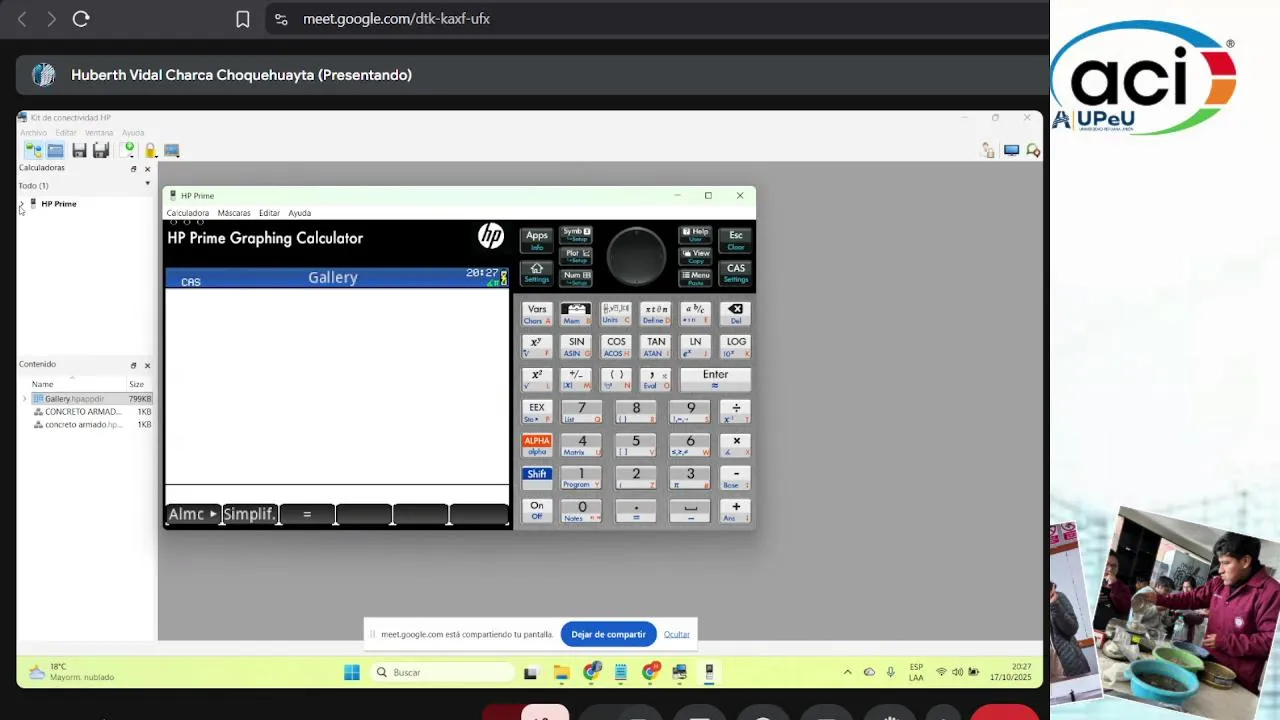Click the number 0 Notes key
Viewport: 1280px width, 720px height.
(x=582, y=510)
